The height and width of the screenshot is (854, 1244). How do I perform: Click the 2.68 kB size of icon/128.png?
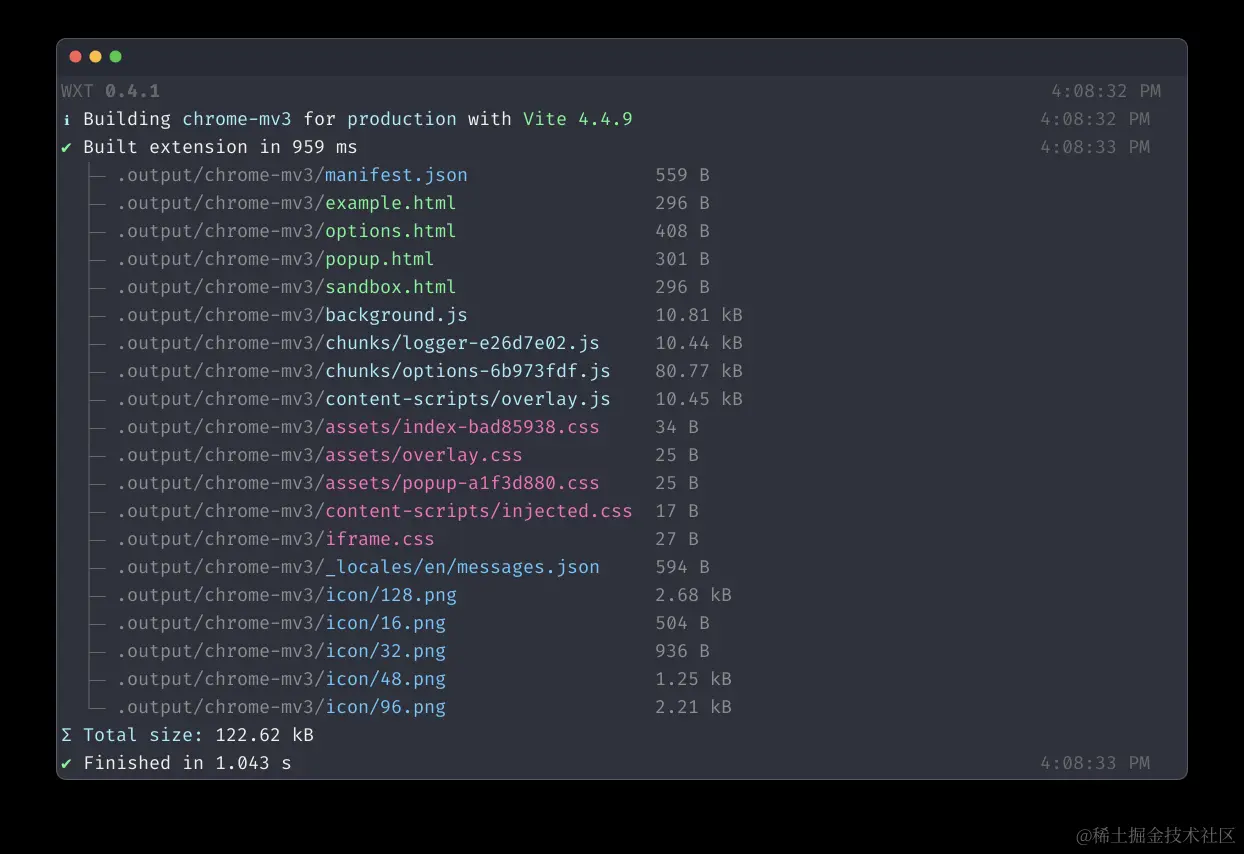click(x=693, y=595)
